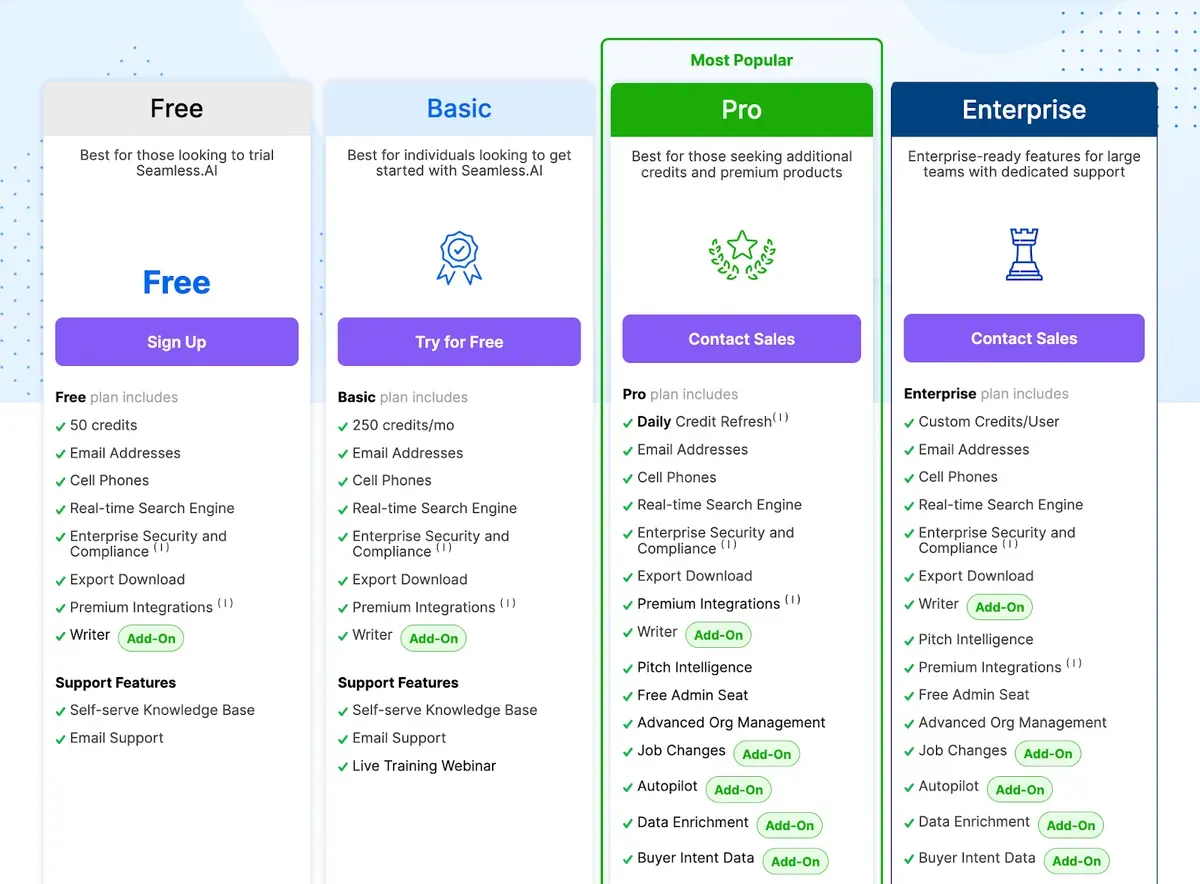Viewport: 1200px width, 884px height.
Task: Click the Sign Up button
Action: click(x=176, y=341)
